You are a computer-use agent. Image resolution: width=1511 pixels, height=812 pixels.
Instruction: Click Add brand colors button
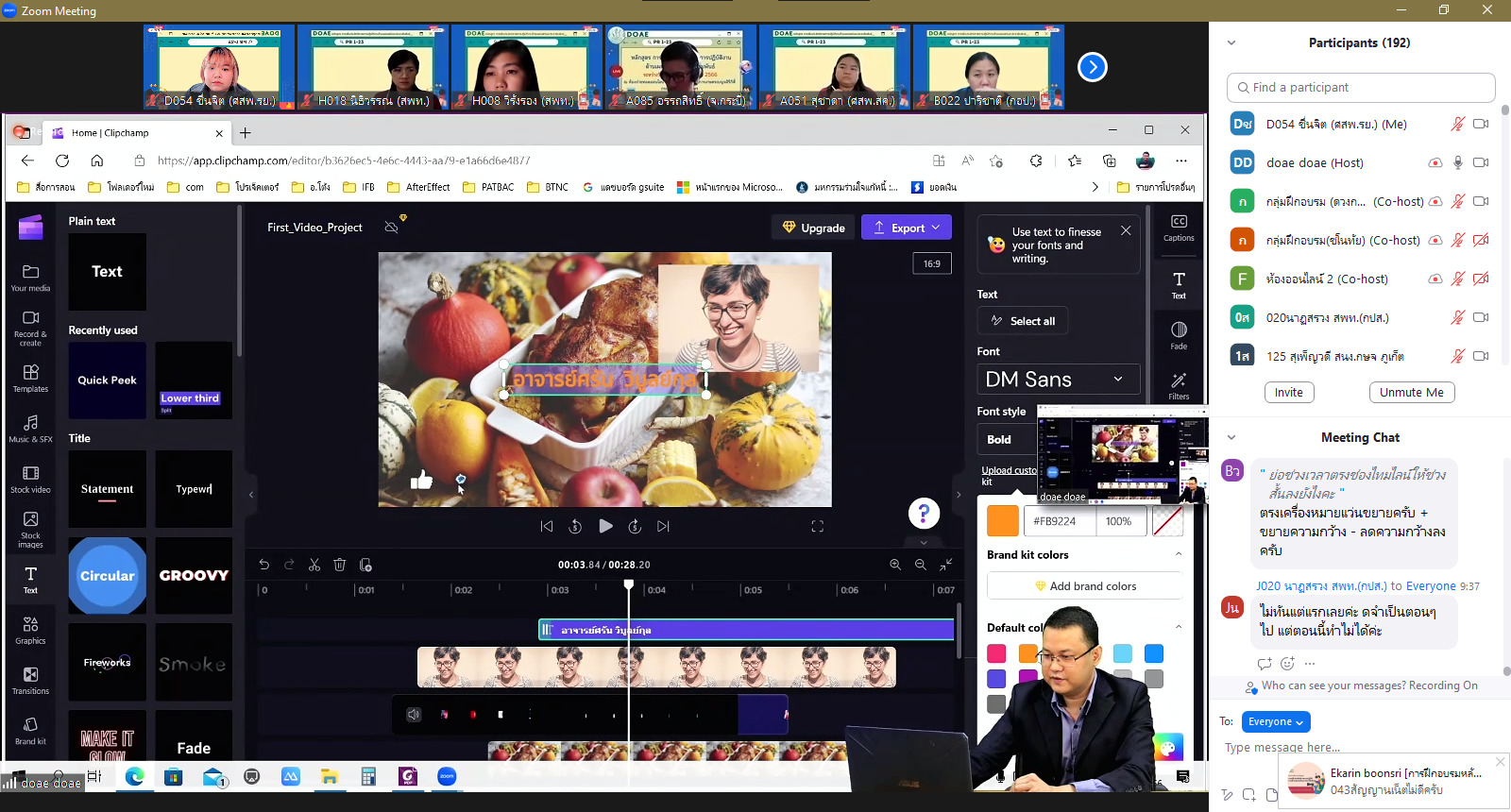coord(1085,586)
